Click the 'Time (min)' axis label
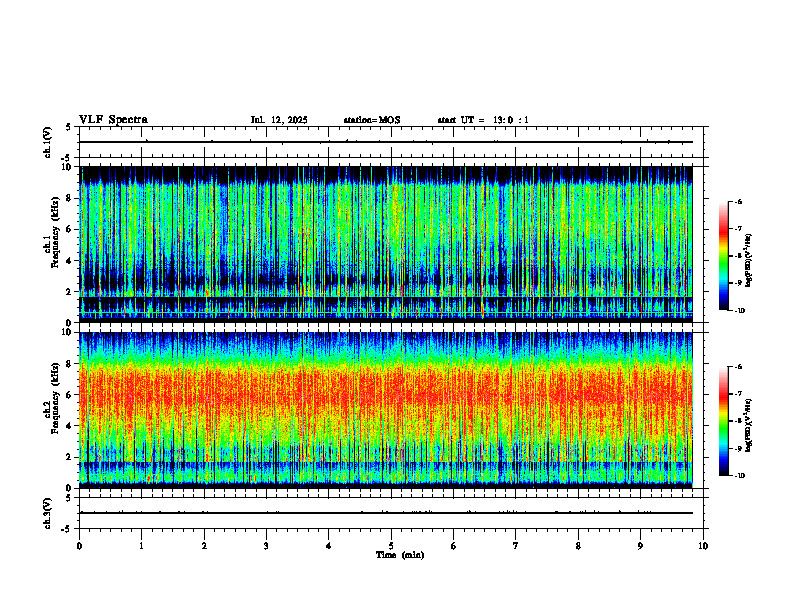 [x=400, y=555]
